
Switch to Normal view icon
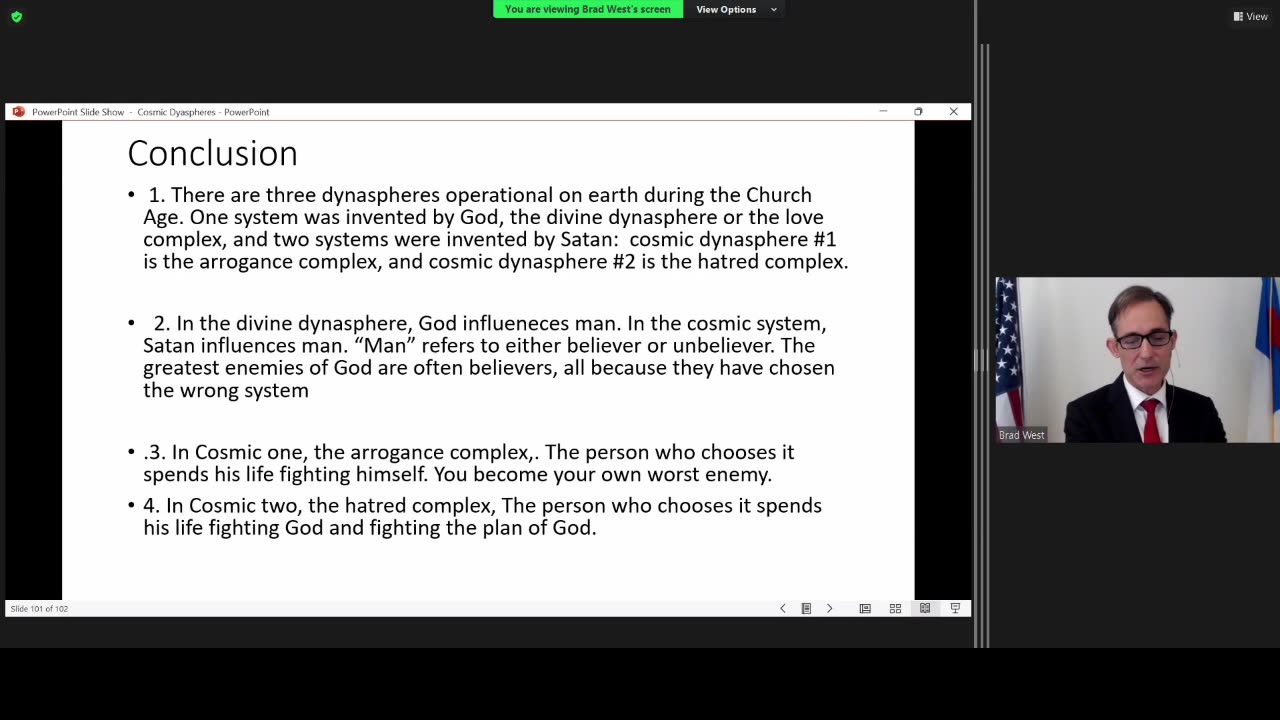(865, 608)
